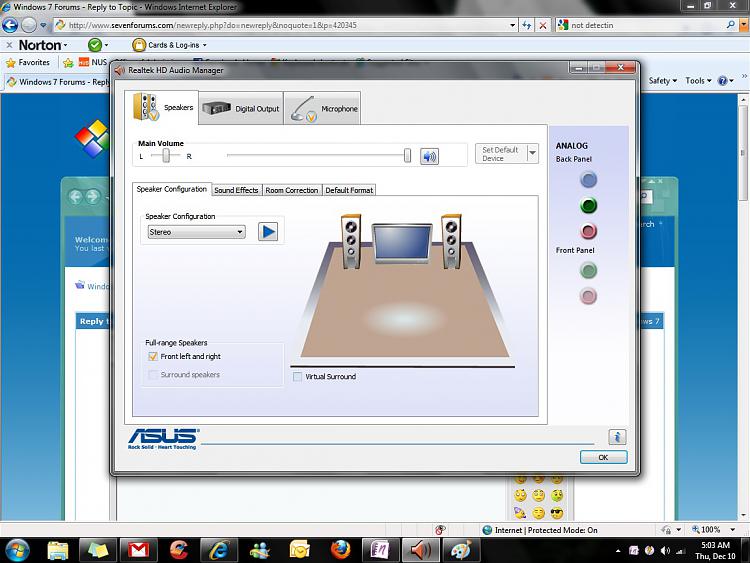This screenshot has height=563, width=750.
Task: Show hidden system tray icons
Action: [x=618, y=551]
